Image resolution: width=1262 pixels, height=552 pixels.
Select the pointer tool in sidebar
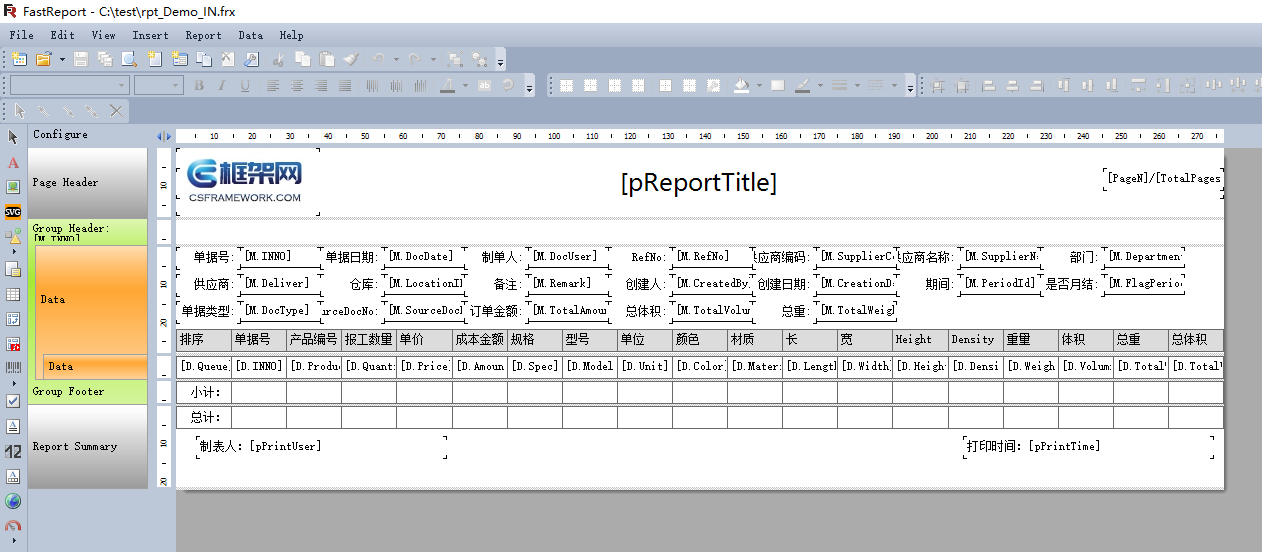coord(13,137)
